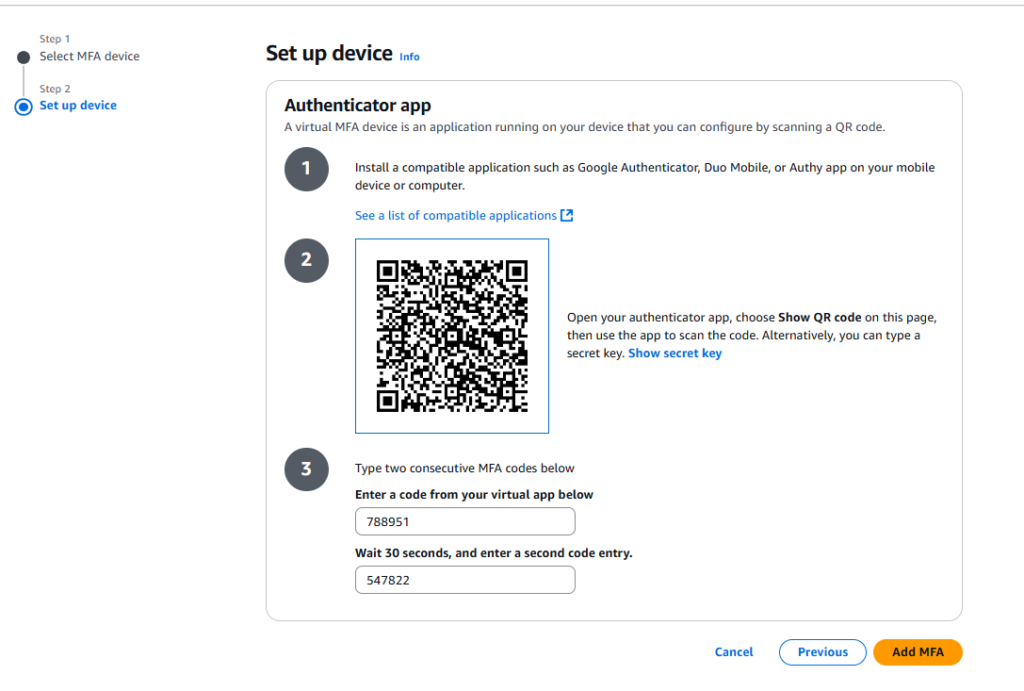Open the Info link next to heading
1024x691 pixels.
click(x=409, y=57)
